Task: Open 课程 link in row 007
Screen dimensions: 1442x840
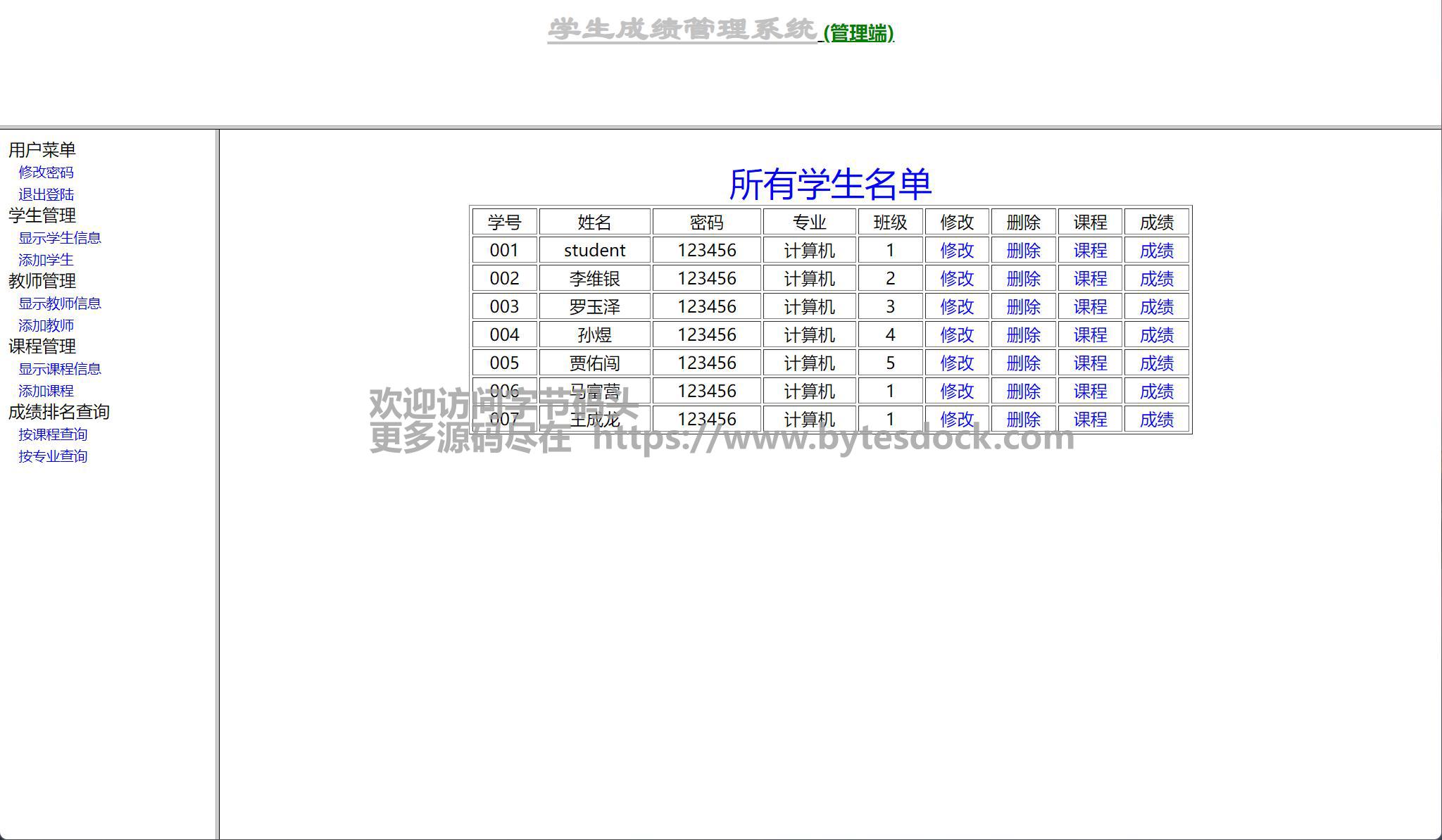Action: tap(1089, 420)
